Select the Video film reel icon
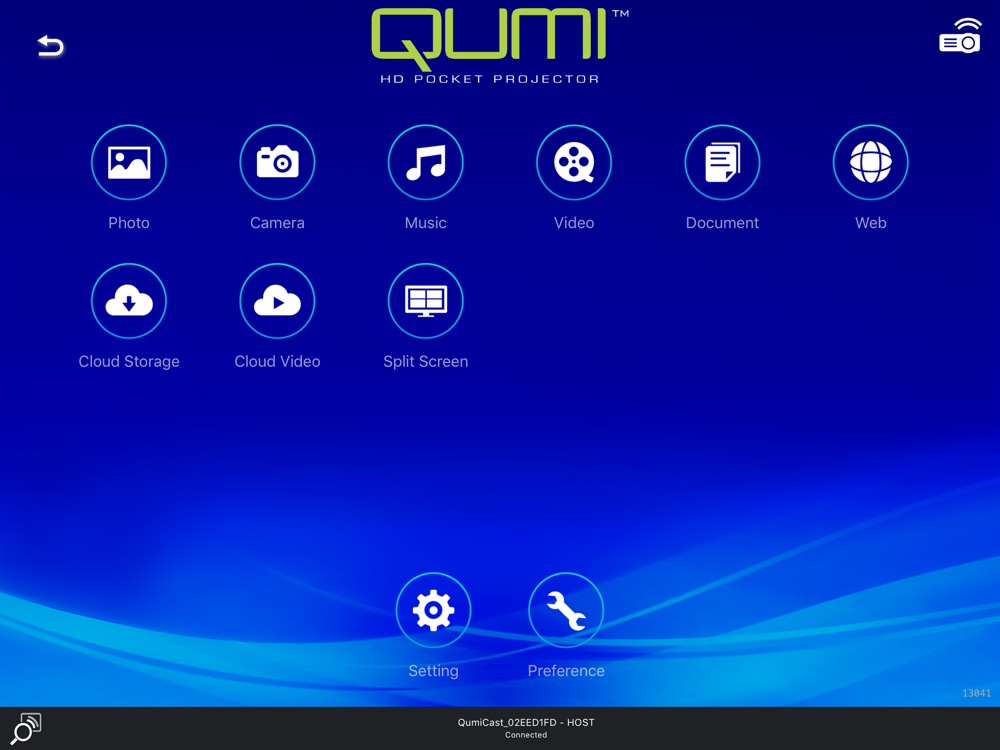Image resolution: width=1000 pixels, height=750 pixels. point(574,162)
